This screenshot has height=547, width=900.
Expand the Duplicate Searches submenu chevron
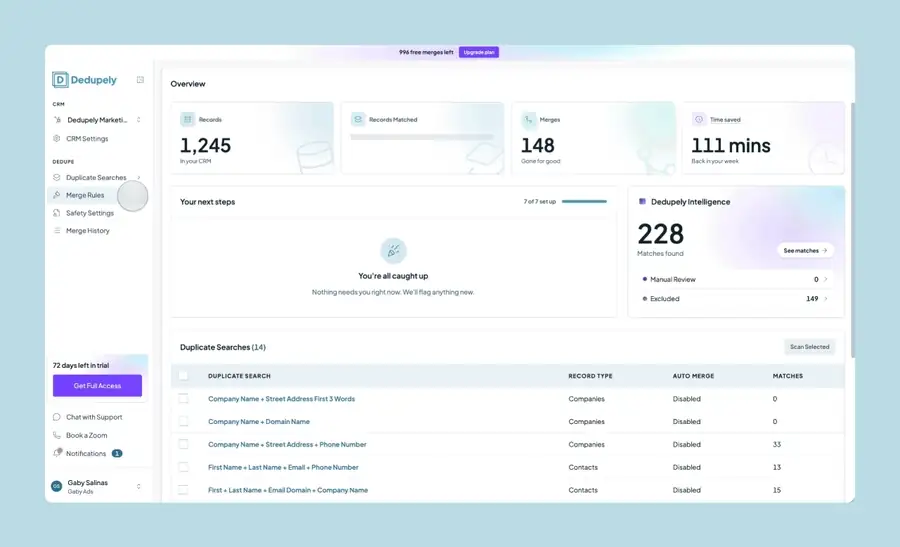click(x=139, y=177)
